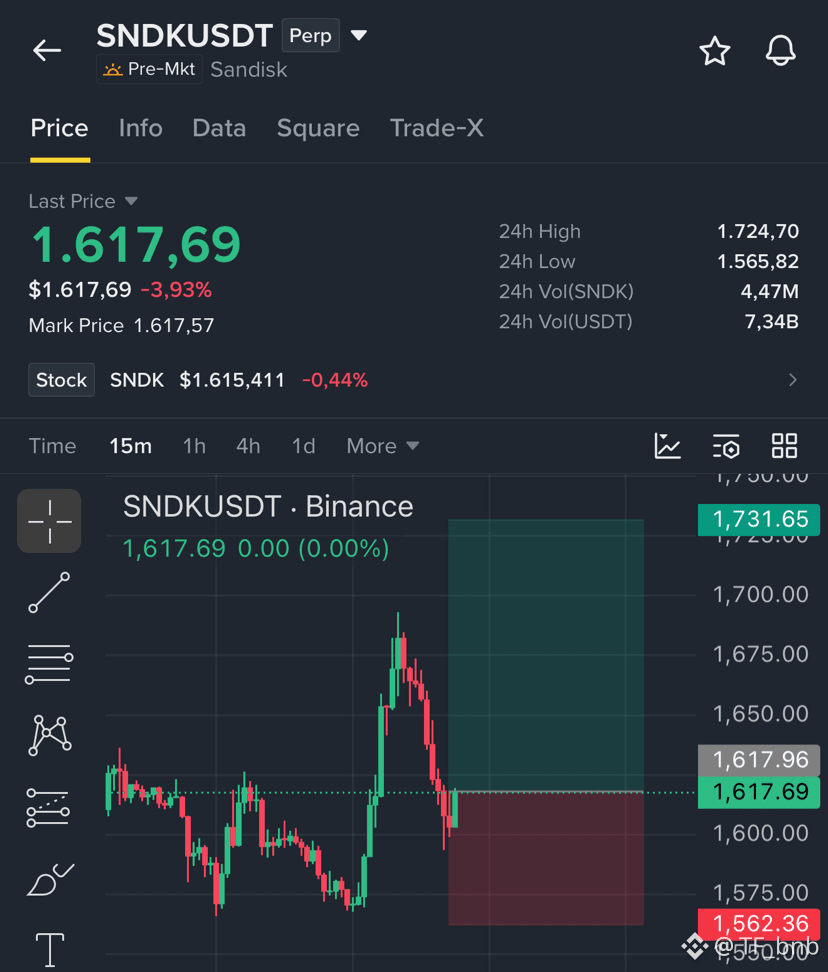The height and width of the screenshot is (972, 828).
Task: Click the -3,93% change value
Action: [x=176, y=289]
